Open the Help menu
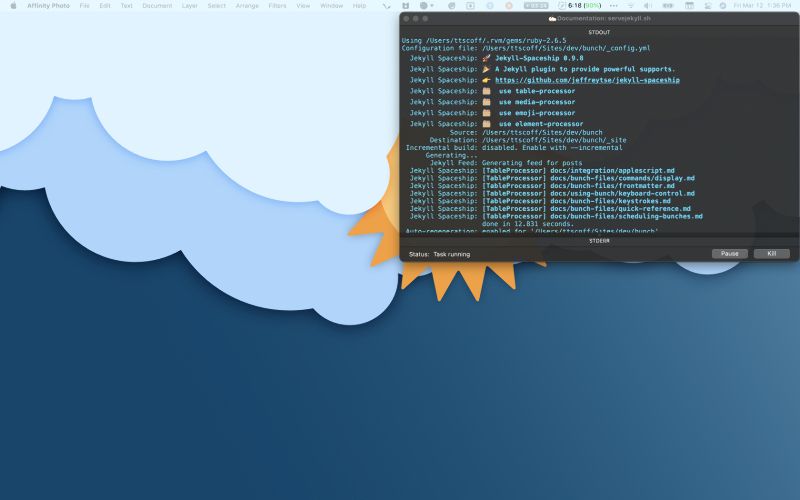 [x=359, y=6]
